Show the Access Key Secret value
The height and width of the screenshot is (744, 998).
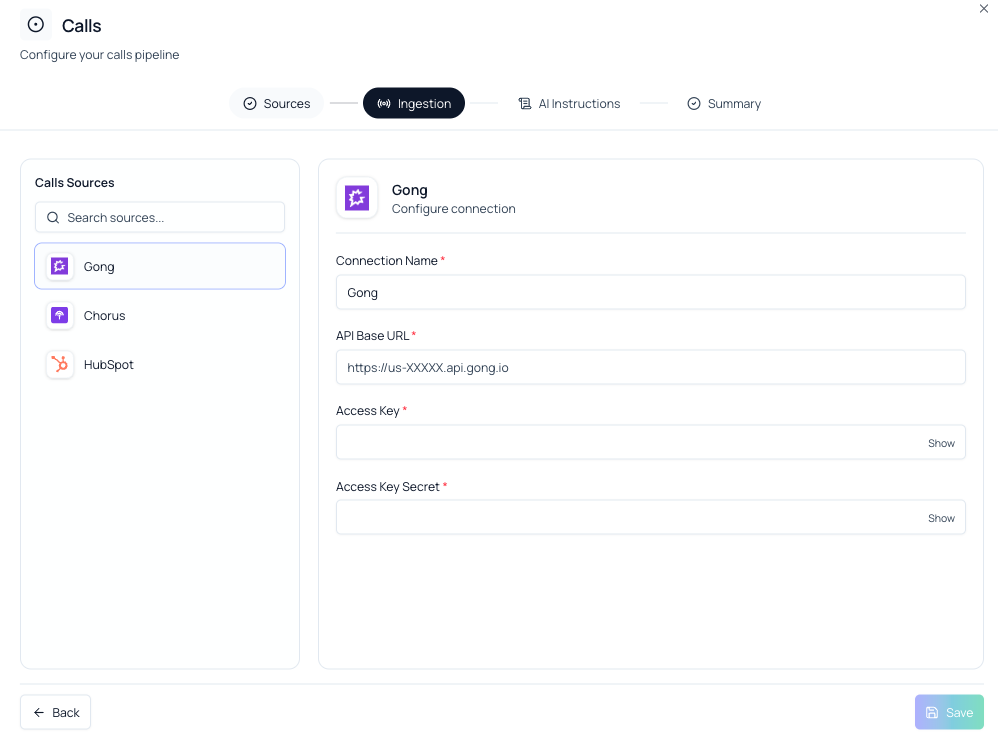pyautogui.click(x=941, y=518)
